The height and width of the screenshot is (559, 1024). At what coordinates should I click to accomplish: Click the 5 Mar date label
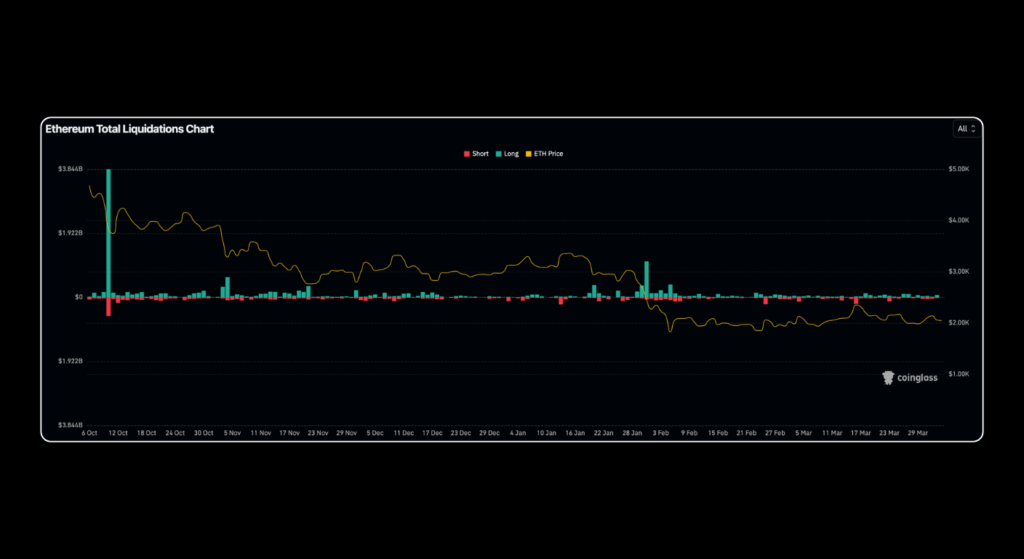[804, 433]
